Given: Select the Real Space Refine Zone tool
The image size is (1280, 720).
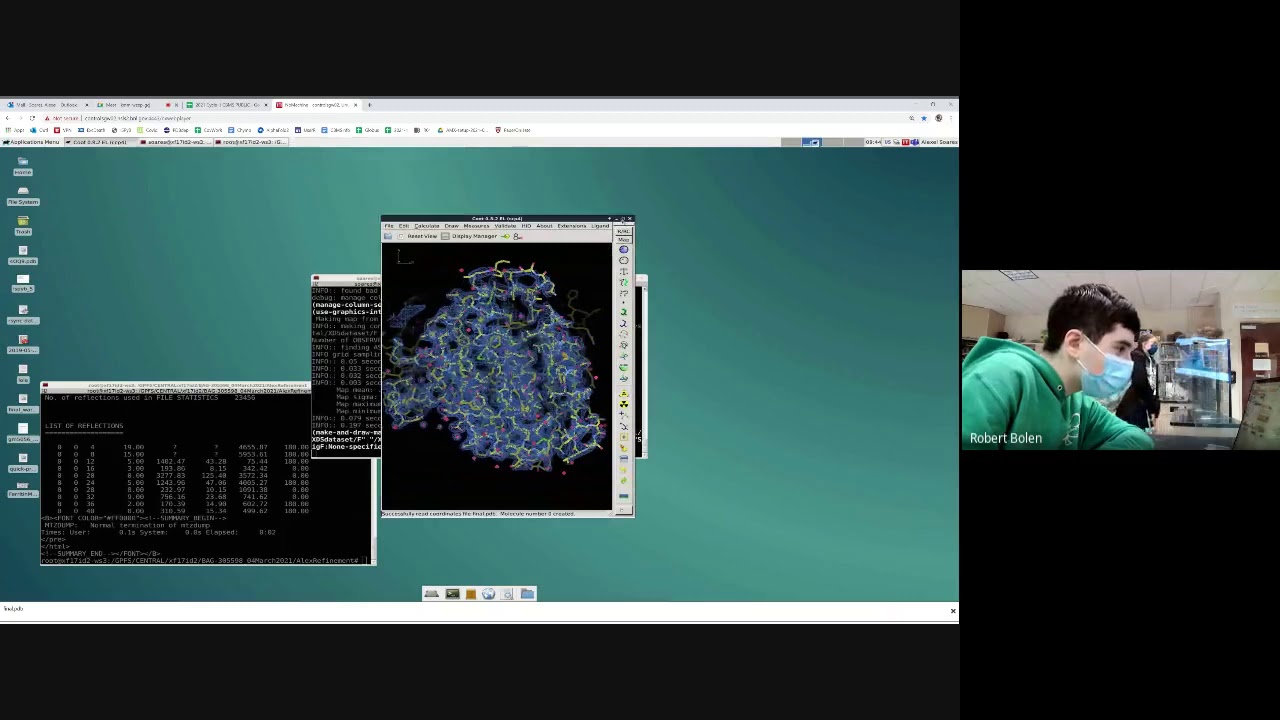Looking at the screenshot, I should pos(624,249).
